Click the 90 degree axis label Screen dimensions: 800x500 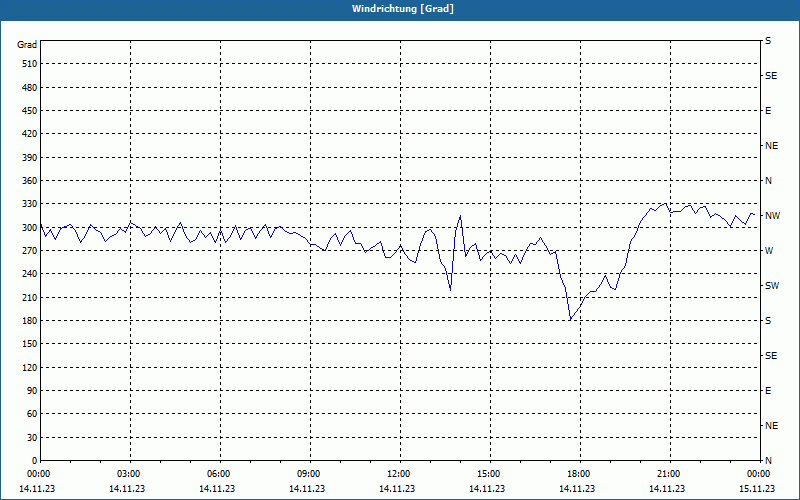point(32,391)
